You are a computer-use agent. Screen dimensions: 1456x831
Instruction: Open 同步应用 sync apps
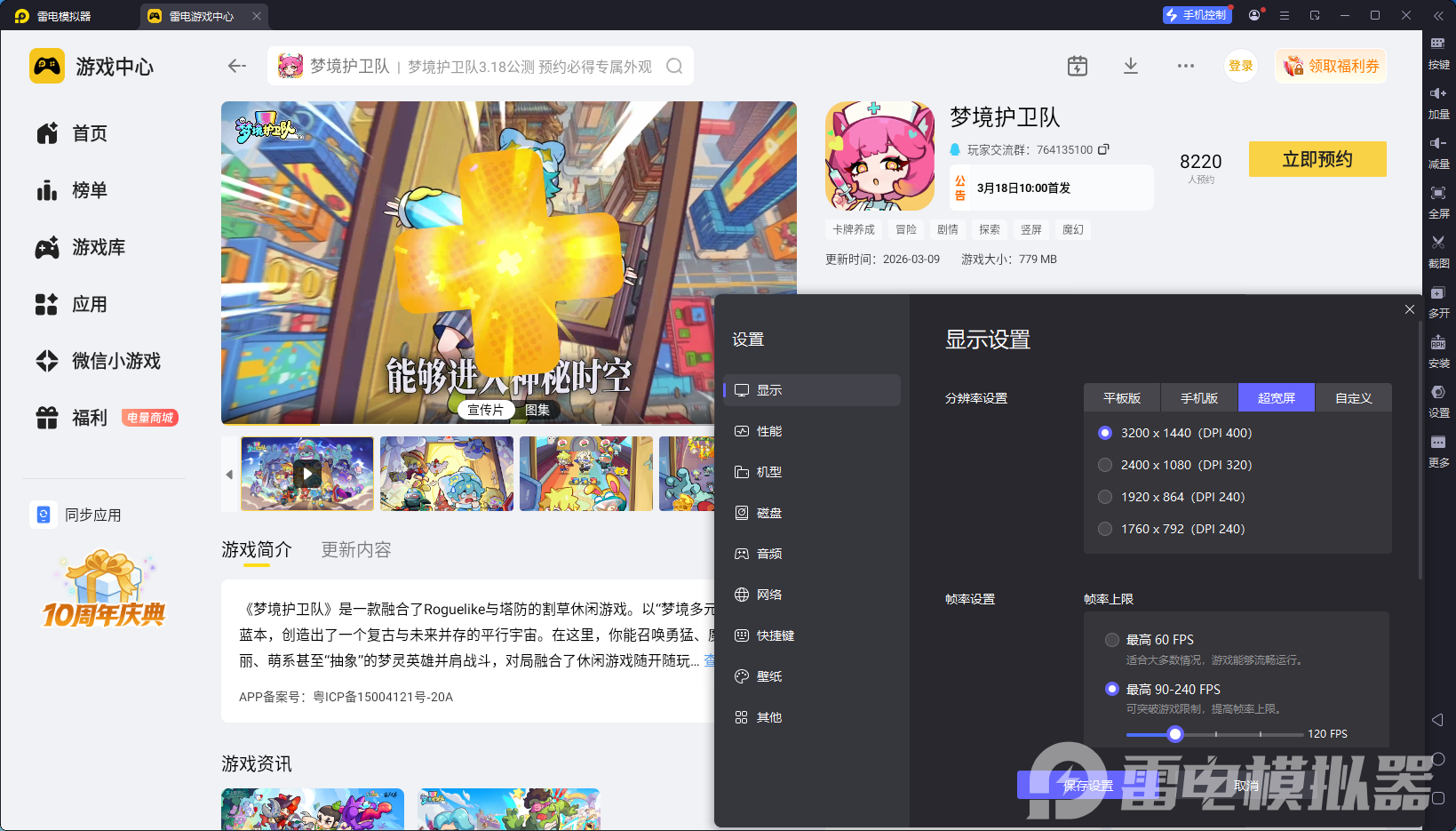click(x=76, y=515)
